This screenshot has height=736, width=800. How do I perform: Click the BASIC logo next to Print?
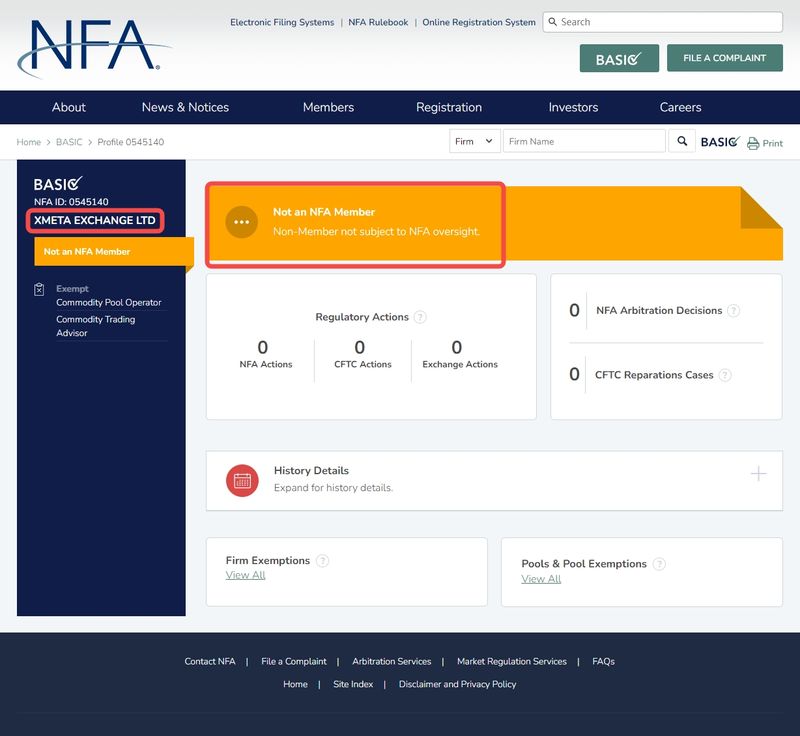tap(720, 141)
